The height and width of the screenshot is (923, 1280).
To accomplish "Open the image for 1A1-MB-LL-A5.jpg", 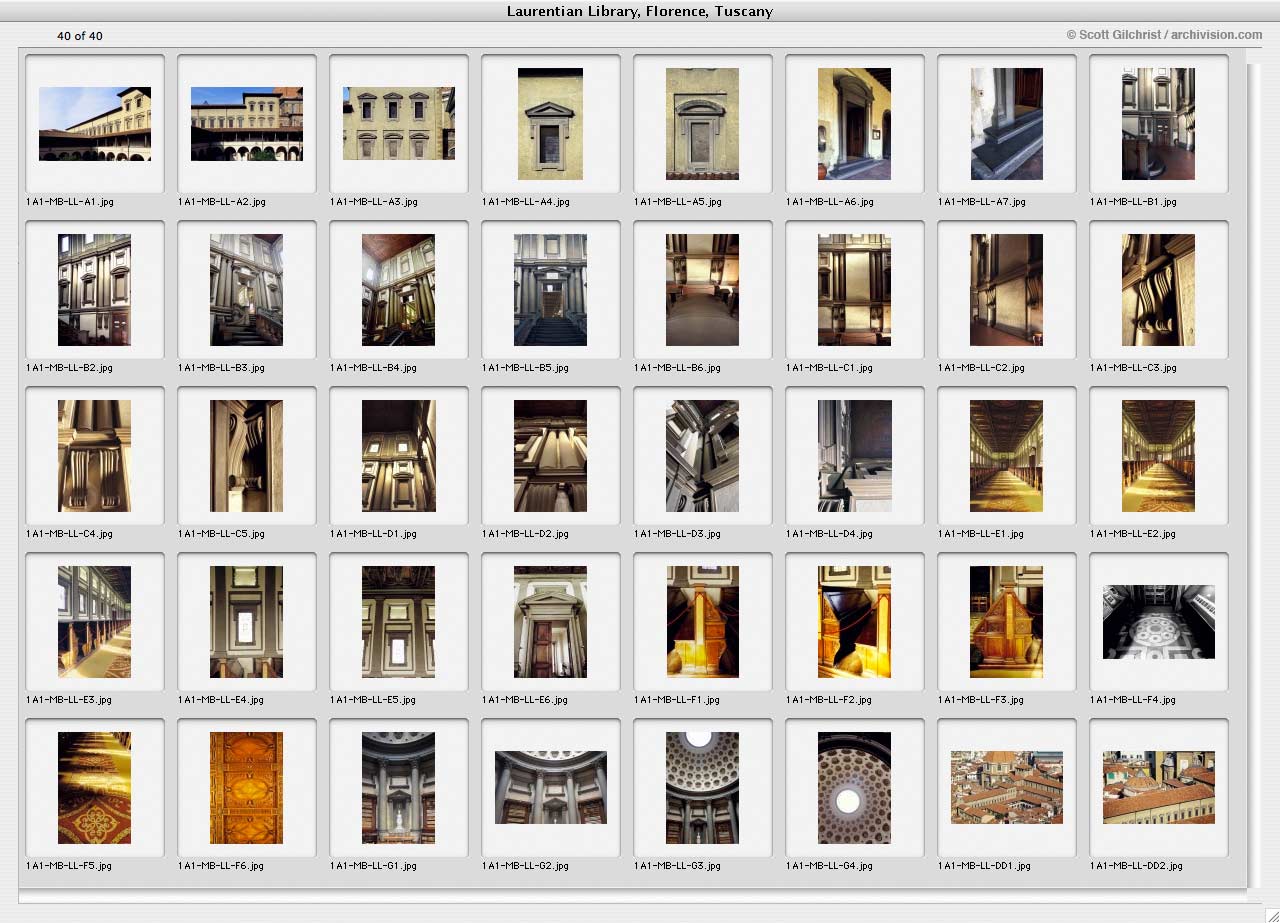I will pyautogui.click(x=703, y=124).
